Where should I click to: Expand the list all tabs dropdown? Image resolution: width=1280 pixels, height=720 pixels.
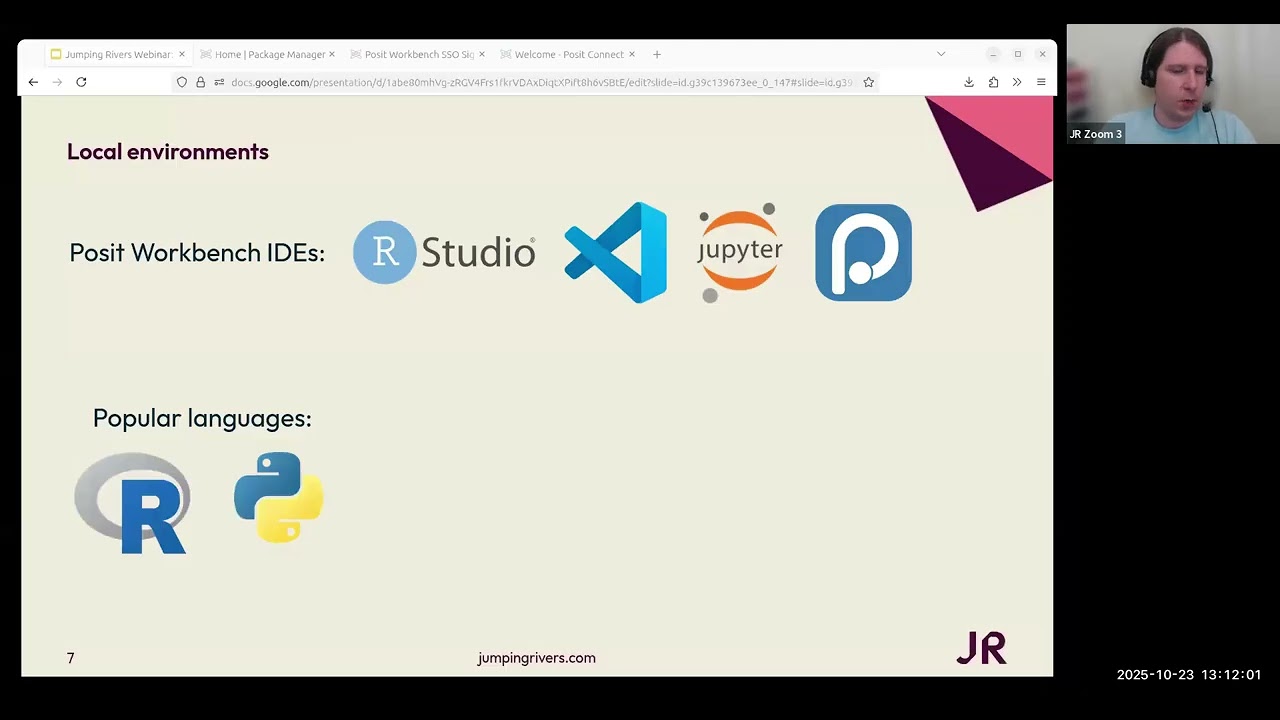(941, 54)
